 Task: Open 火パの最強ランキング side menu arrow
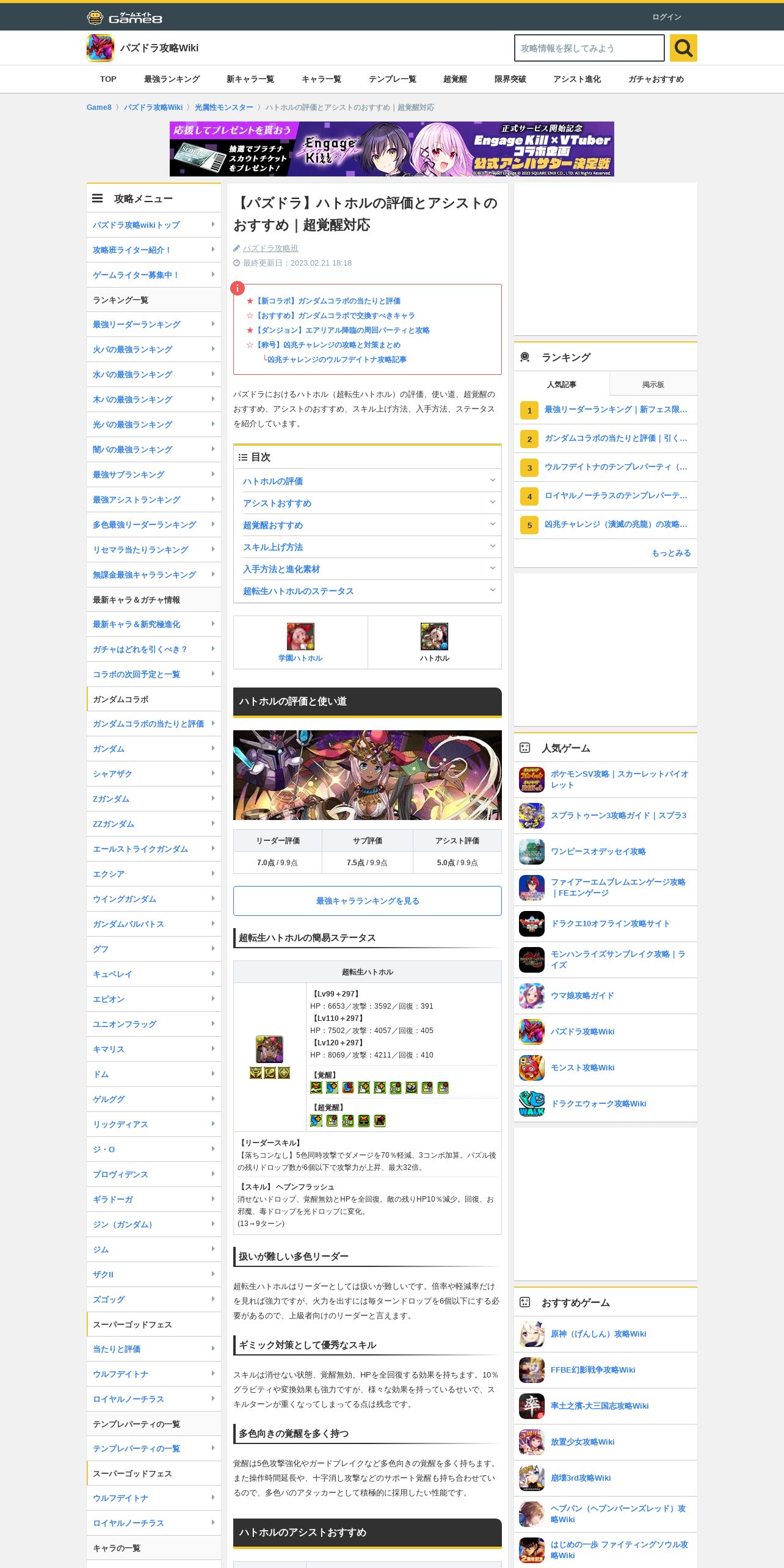tap(212, 349)
